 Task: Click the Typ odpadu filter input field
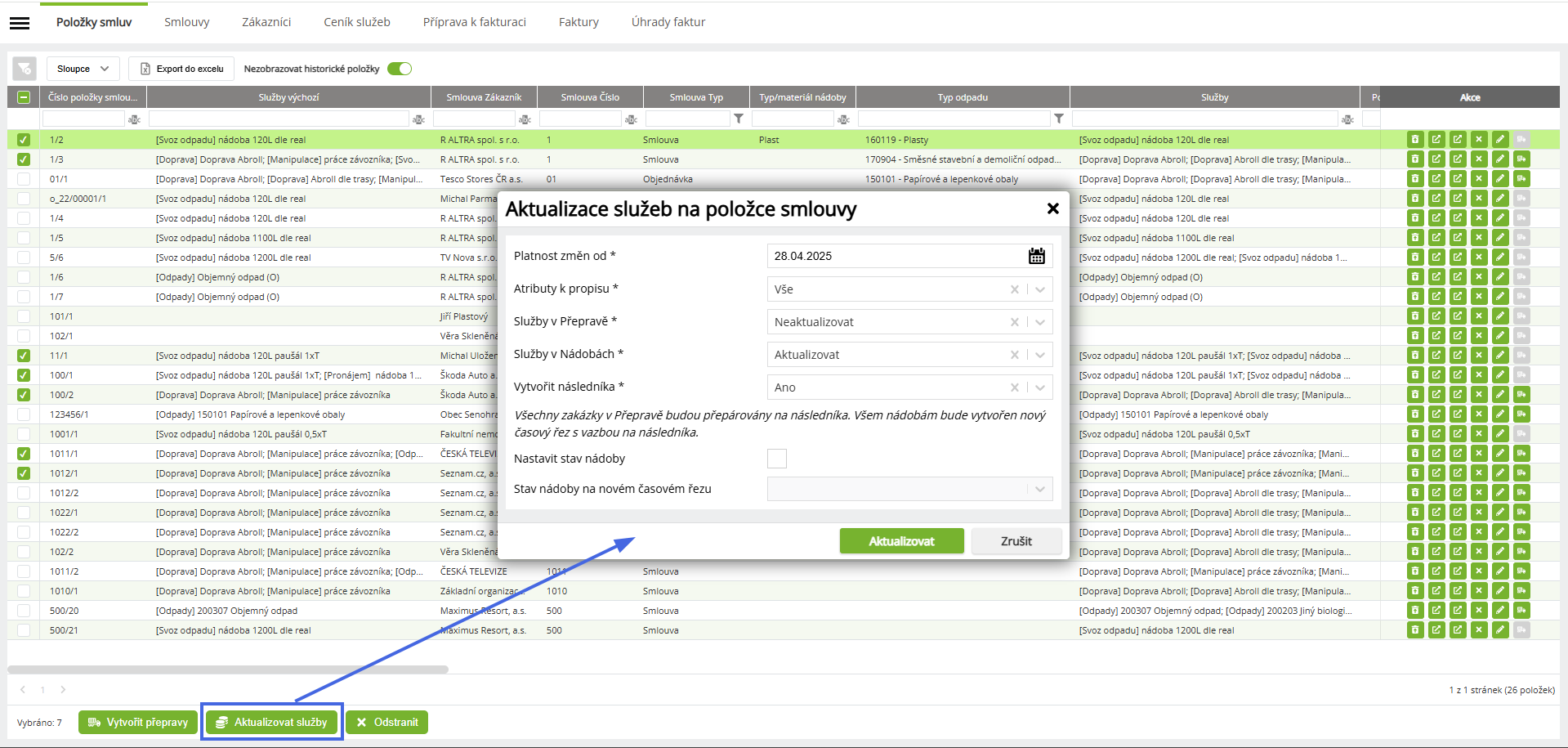coord(953,119)
